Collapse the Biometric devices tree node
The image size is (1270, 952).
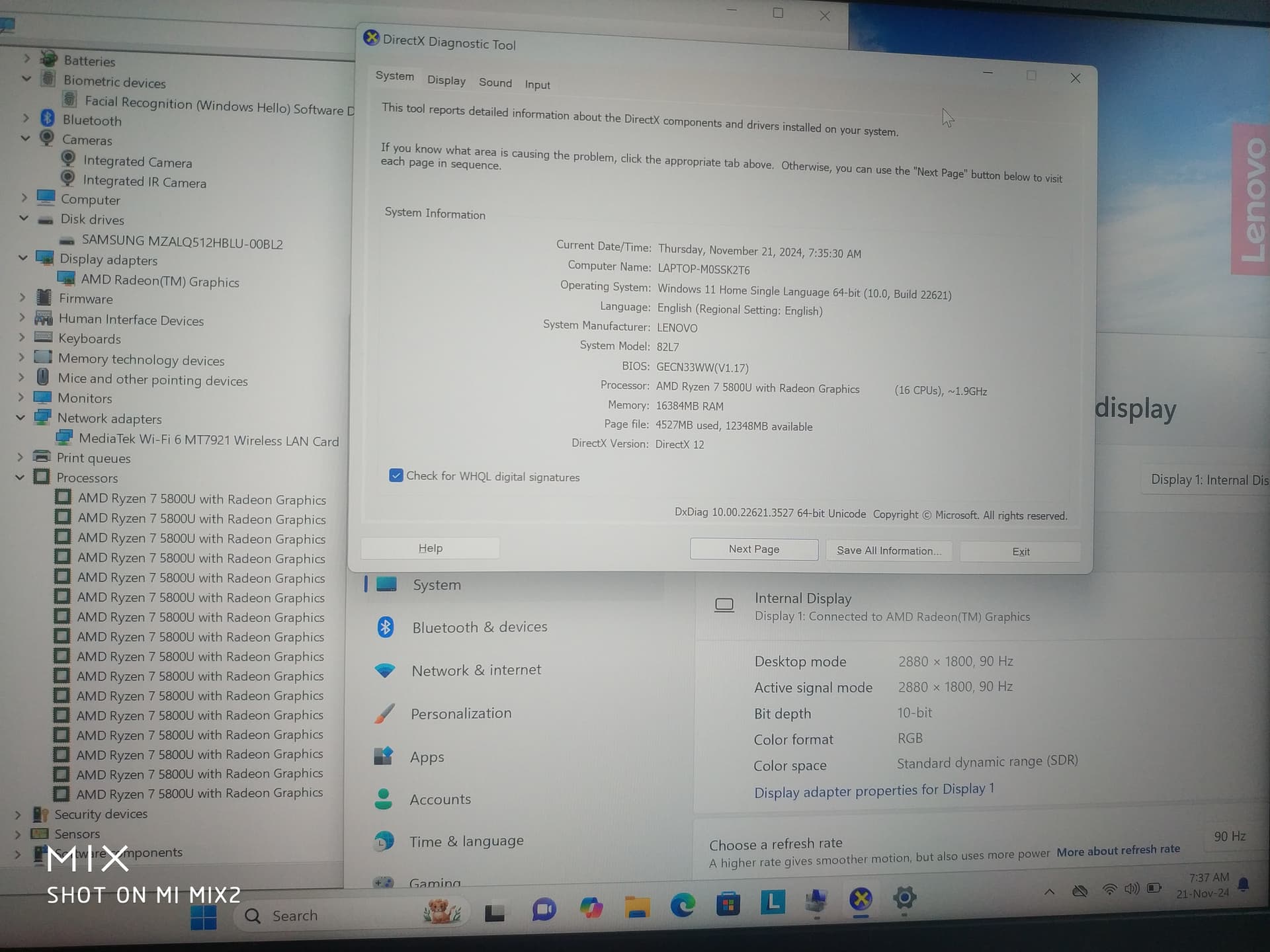coord(26,78)
